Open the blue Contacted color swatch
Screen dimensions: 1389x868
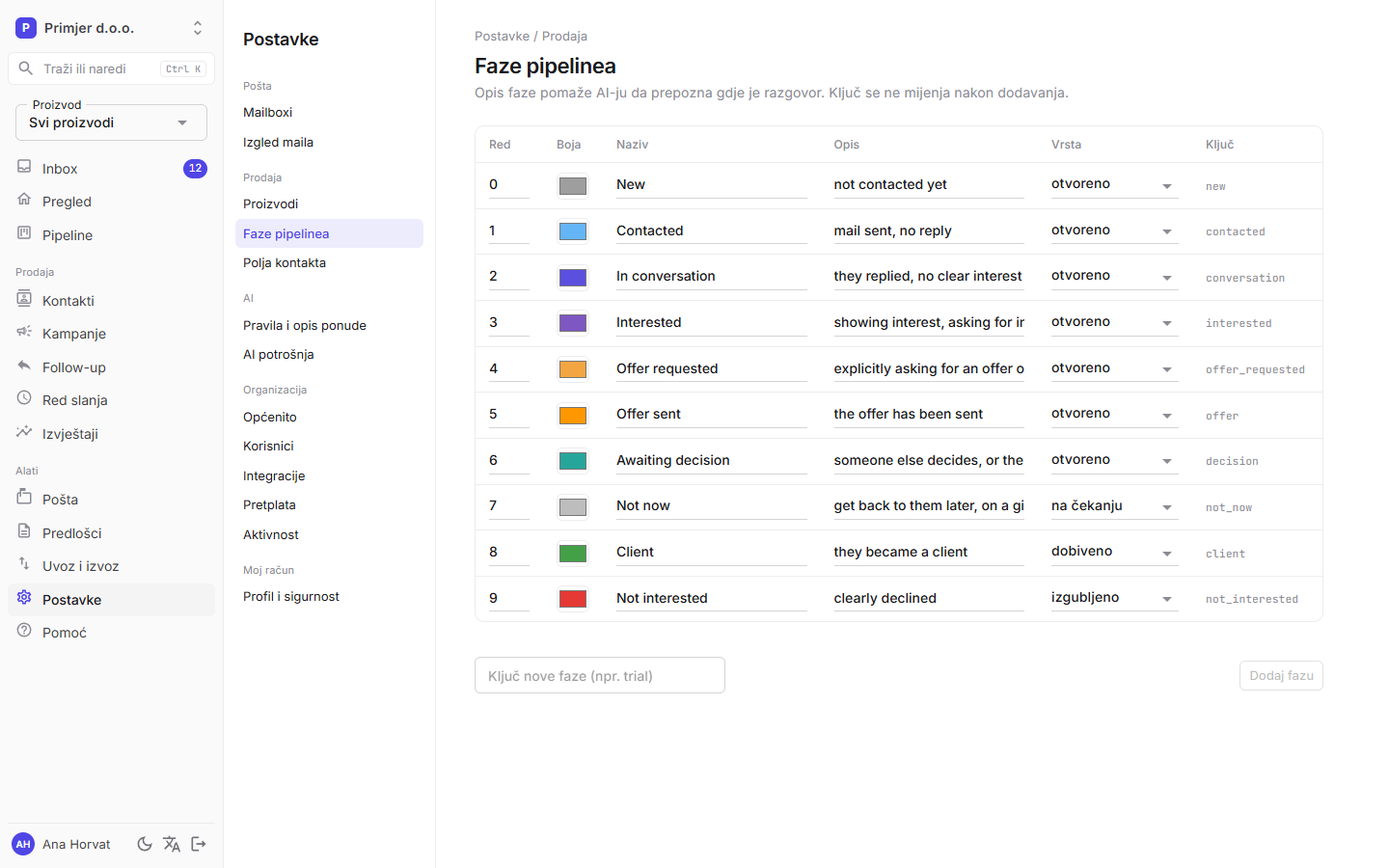pyautogui.click(x=573, y=231)
